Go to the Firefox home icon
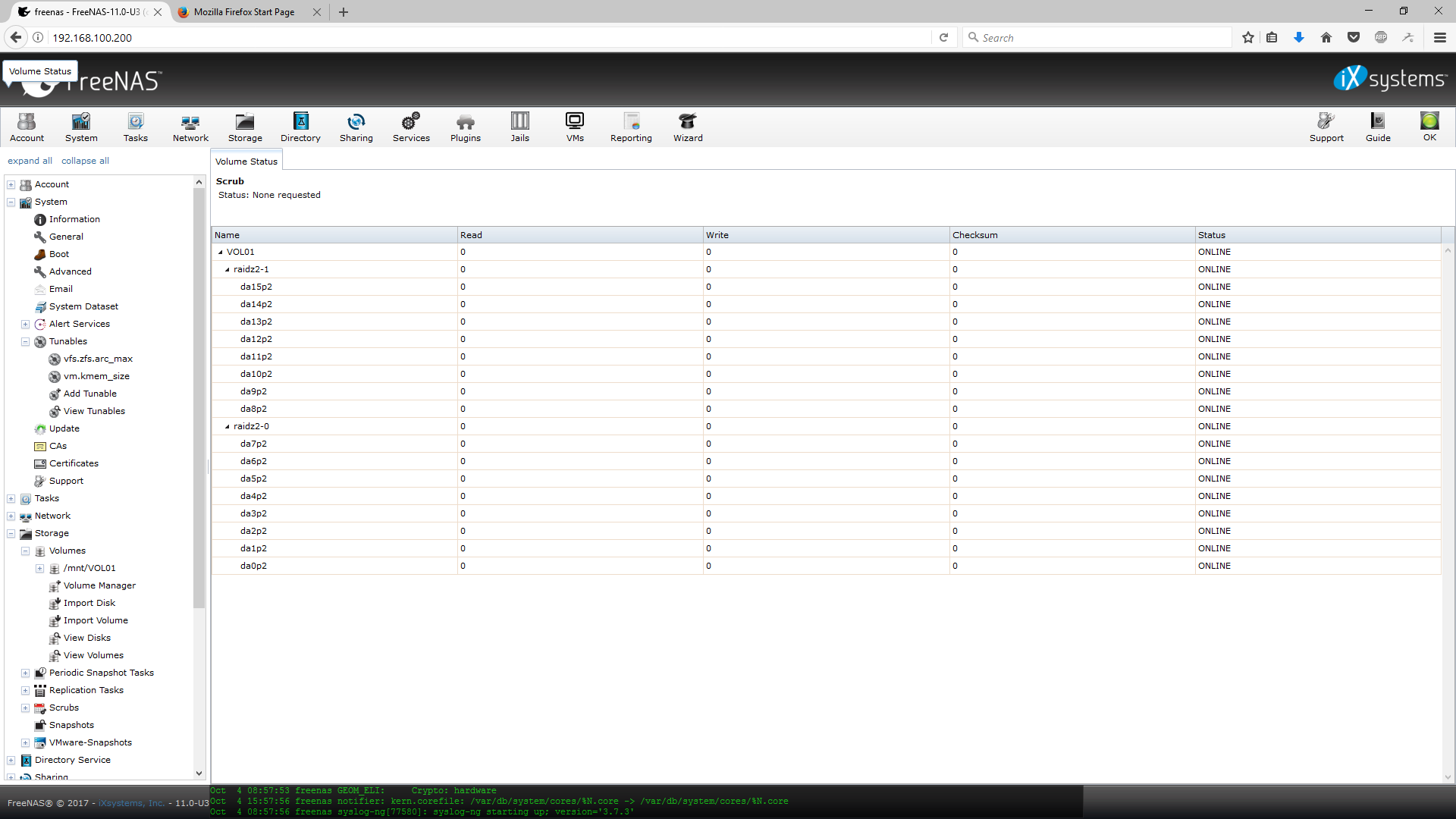This screenshot has width=1456, height=819. pyautogui.click(x=1326, y=37)
